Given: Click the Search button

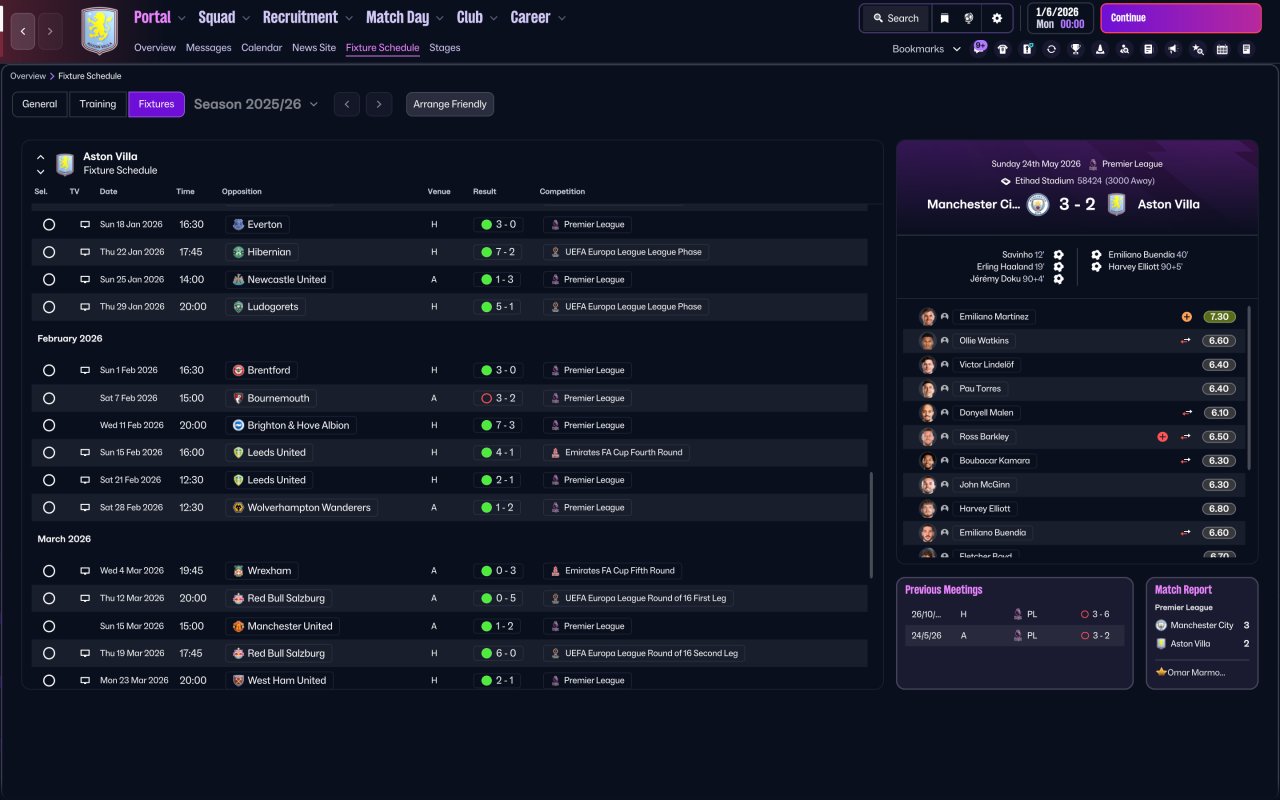Looking at the screenshot, I should 895,18.
